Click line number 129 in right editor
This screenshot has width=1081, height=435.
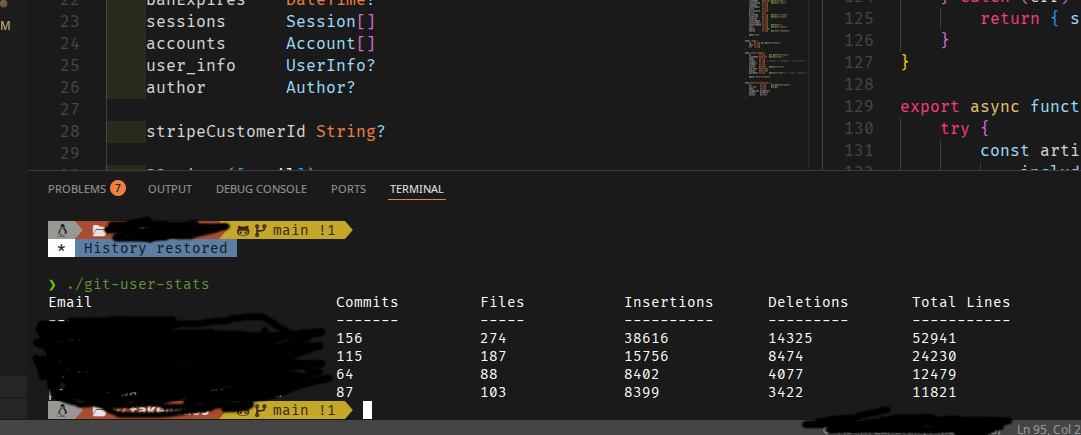pyautogui.click(x=859, y=107)
